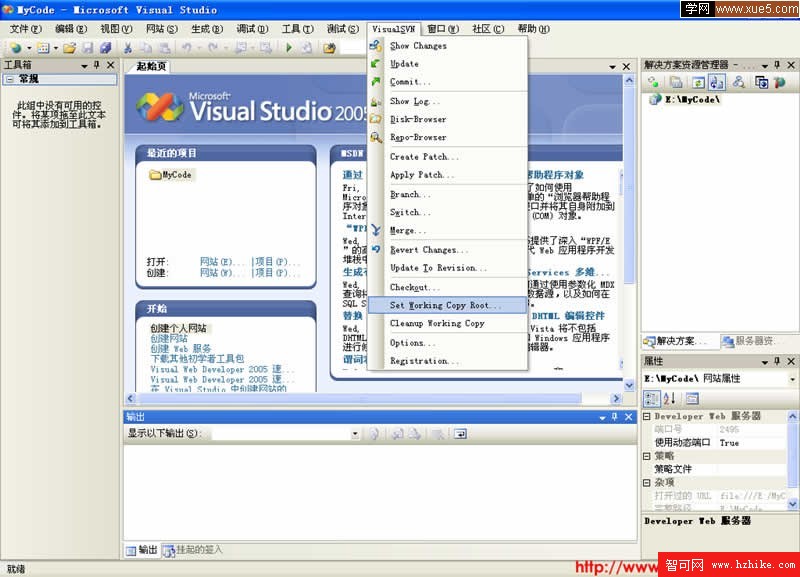
Task: Open the Properties object selector dropdown
Action: pos(792,379)
